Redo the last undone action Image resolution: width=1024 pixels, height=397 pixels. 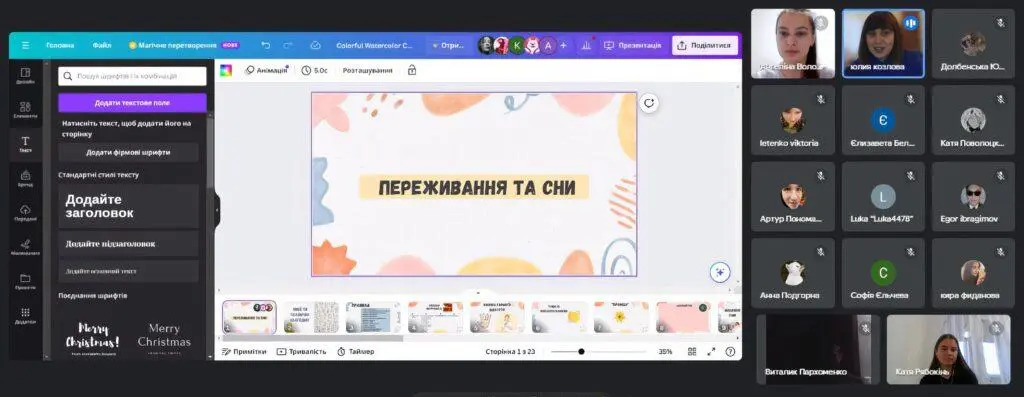288,46
